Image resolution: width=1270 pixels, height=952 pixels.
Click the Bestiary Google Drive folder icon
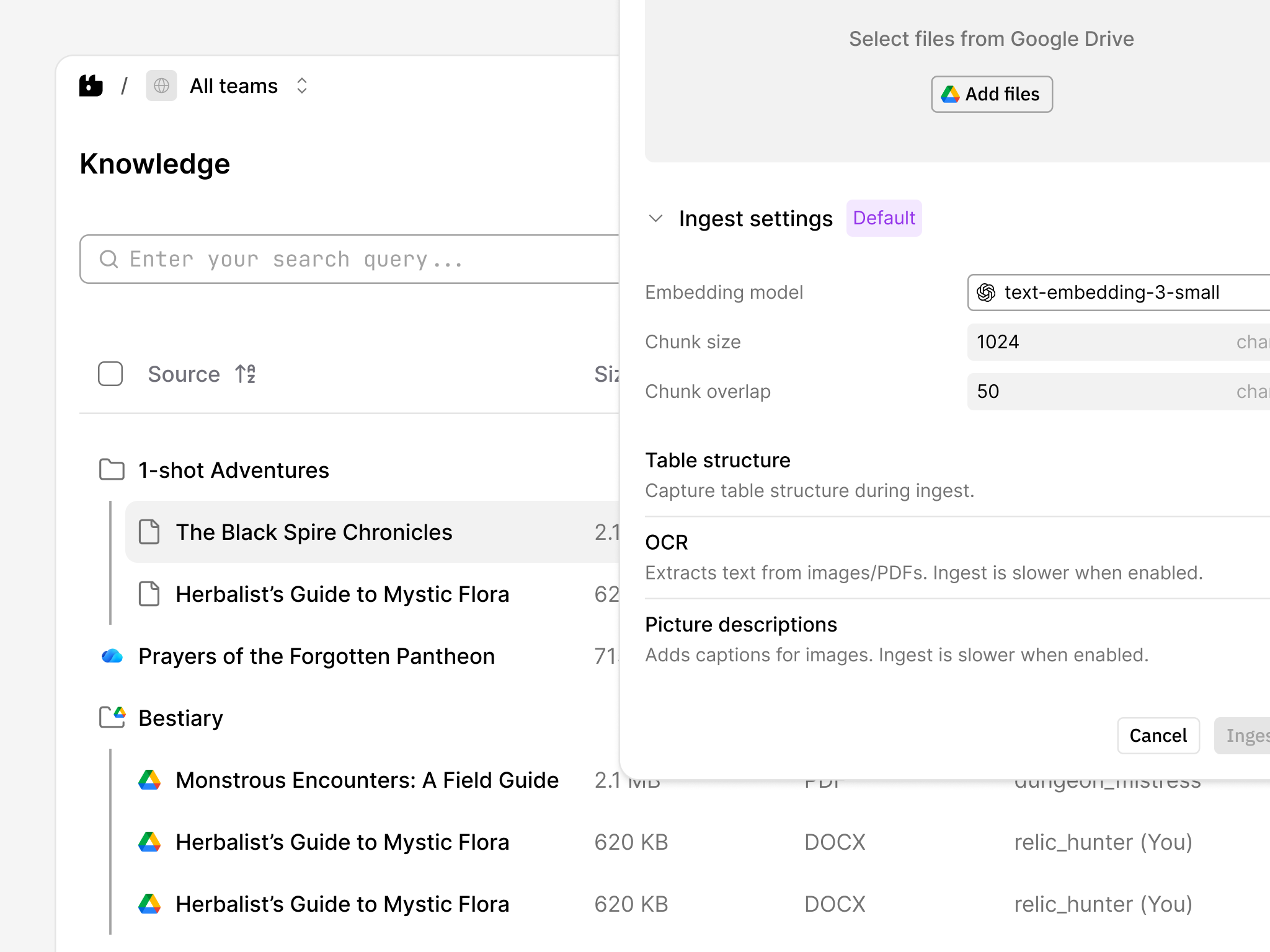(x=113, y=717)
